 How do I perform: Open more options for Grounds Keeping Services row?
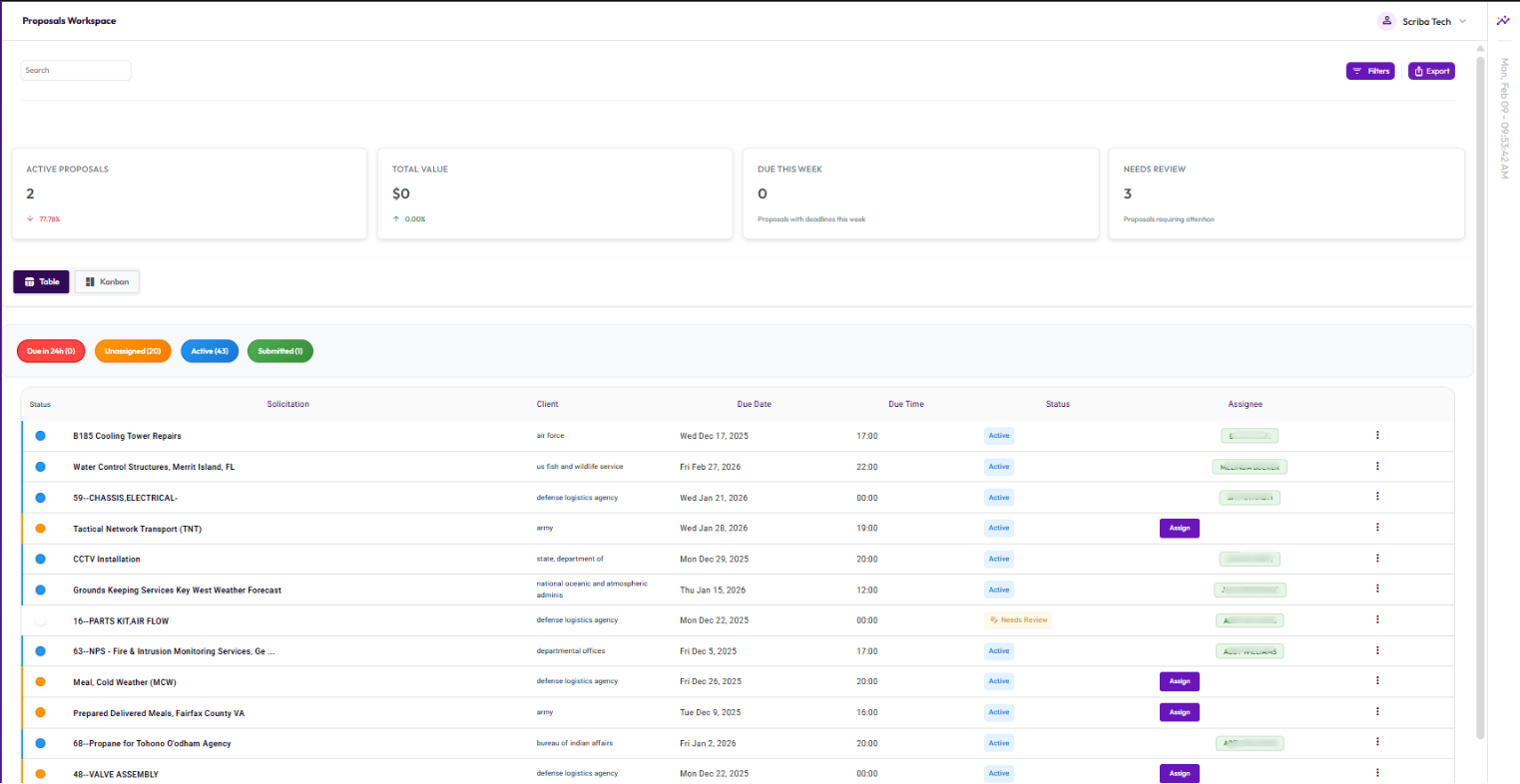pyautogui.click(x=1377, y=588)
